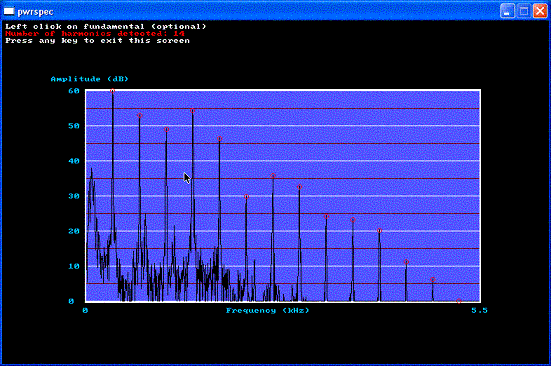Pick the fourth harmonic marker near 55 dB
Screen dimensions: 551x366
(x=193, y=111)
